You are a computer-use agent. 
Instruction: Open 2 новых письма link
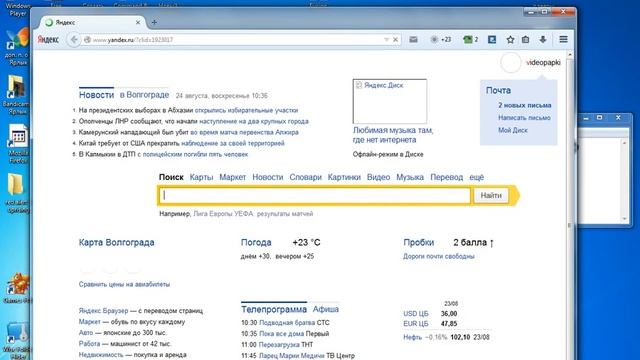tap(524, 105)
